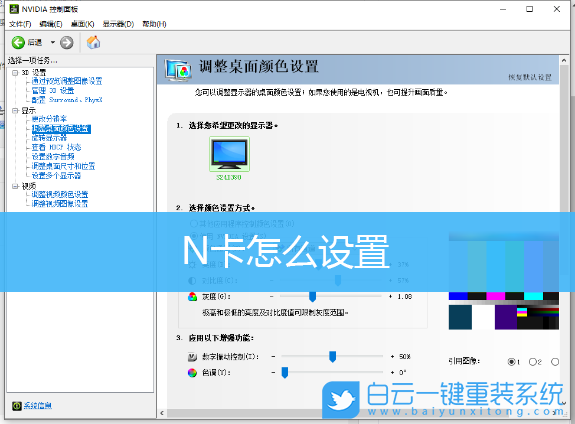Image resolution: width=575 pixels, height=424 pixels.
Task: Click the digital vibrance icon
Action: 192,357
